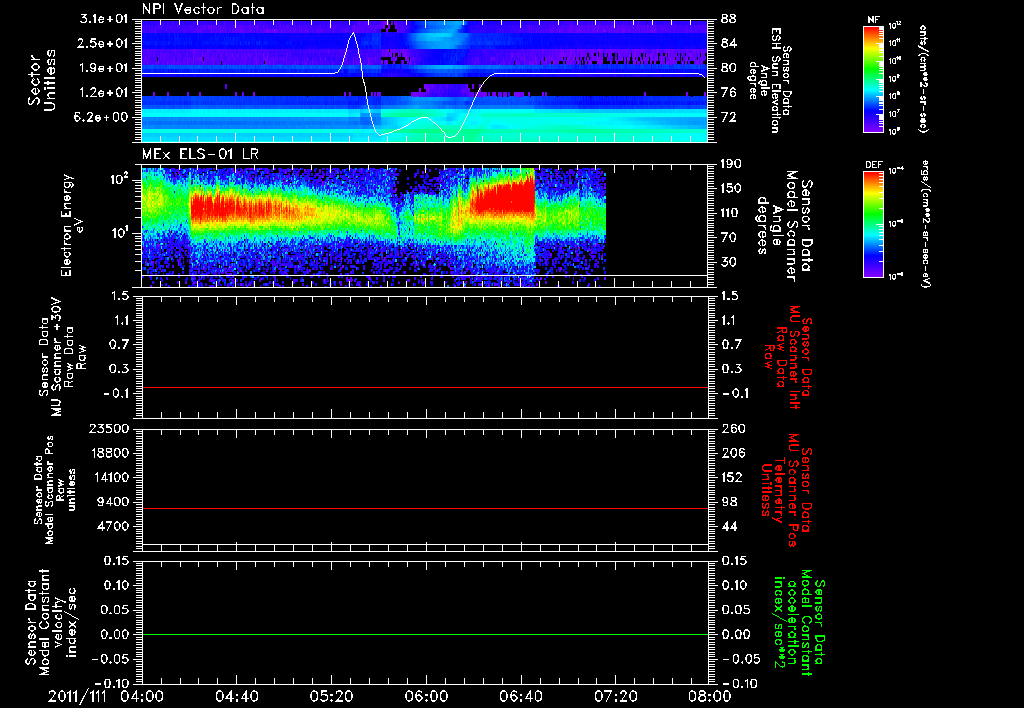Image resolution: width=1024 pixels, height=708 pixels.
Task: Click the DEF energy flux color bar
Action: tap(873, 224)
